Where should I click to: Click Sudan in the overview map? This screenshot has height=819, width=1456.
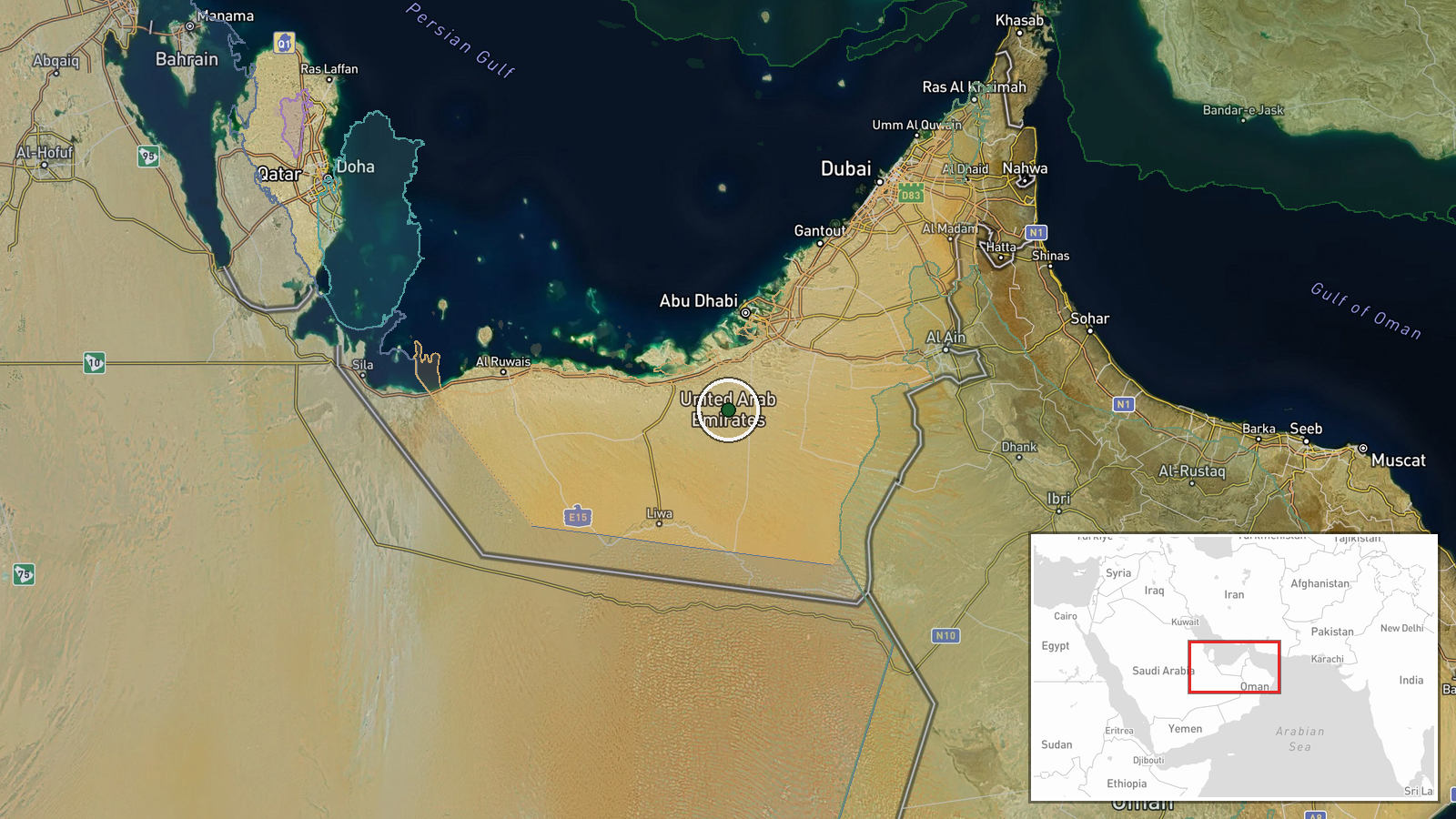click(1057, 744)
